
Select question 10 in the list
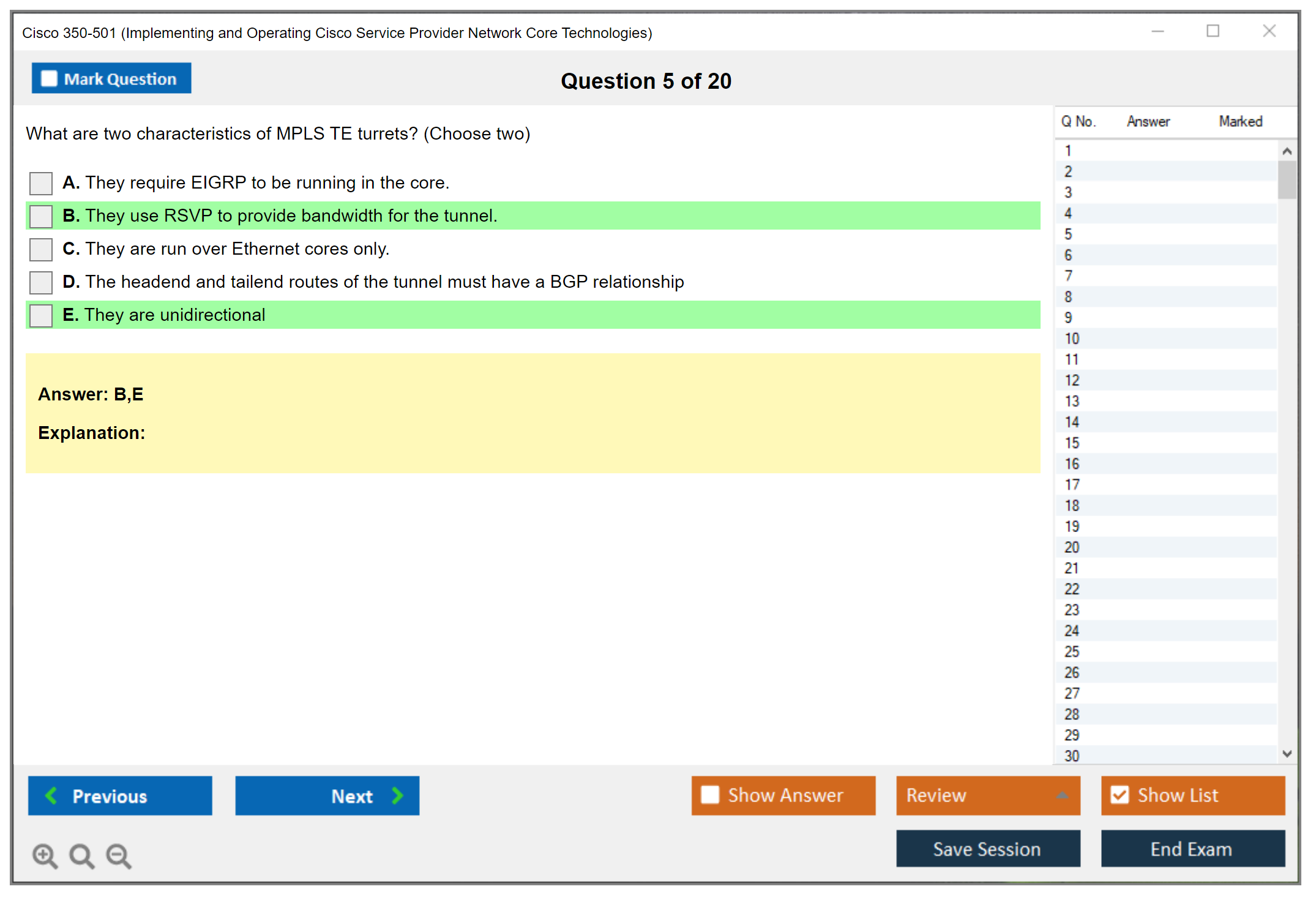tap(1072, 339)
